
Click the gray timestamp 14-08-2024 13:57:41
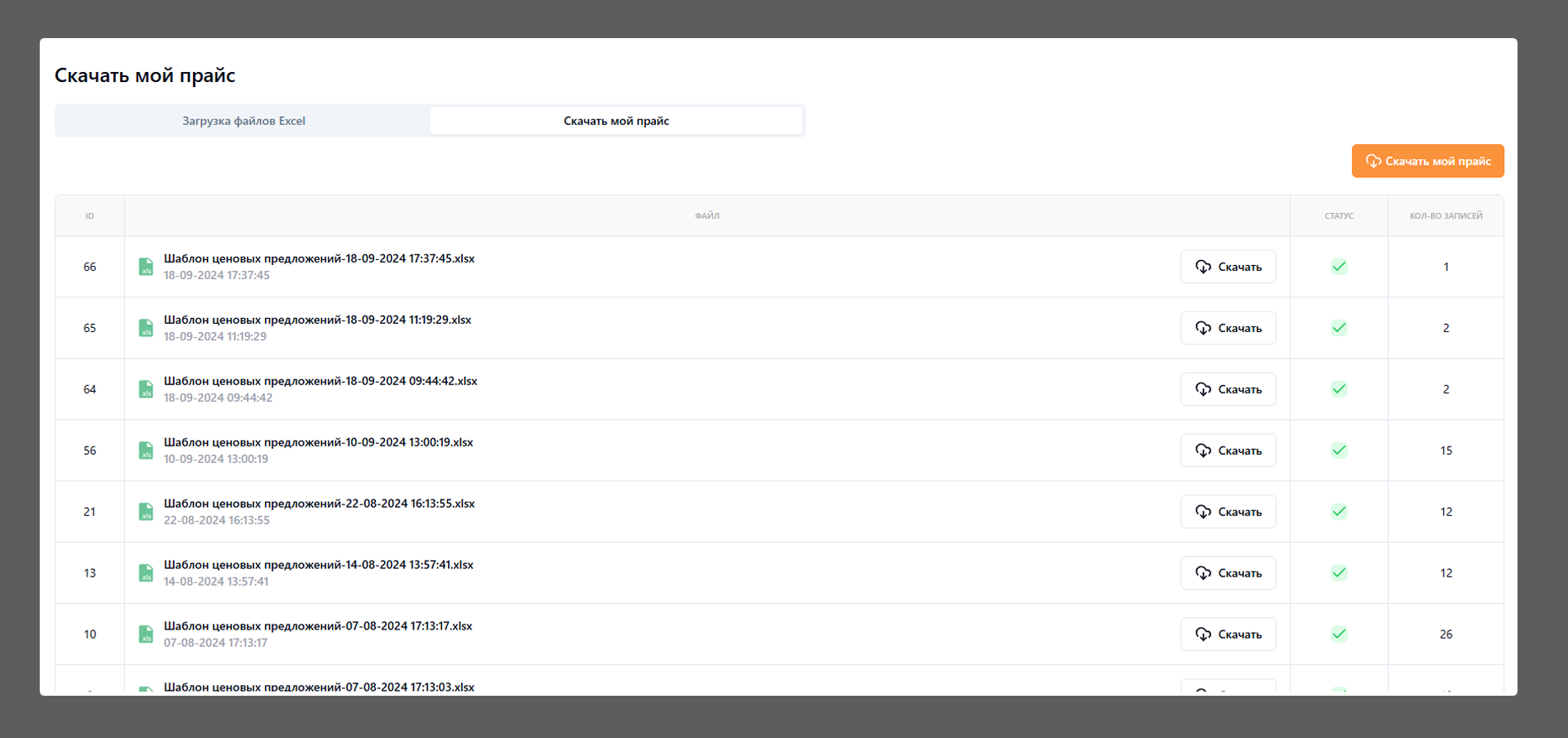(216, 582)
